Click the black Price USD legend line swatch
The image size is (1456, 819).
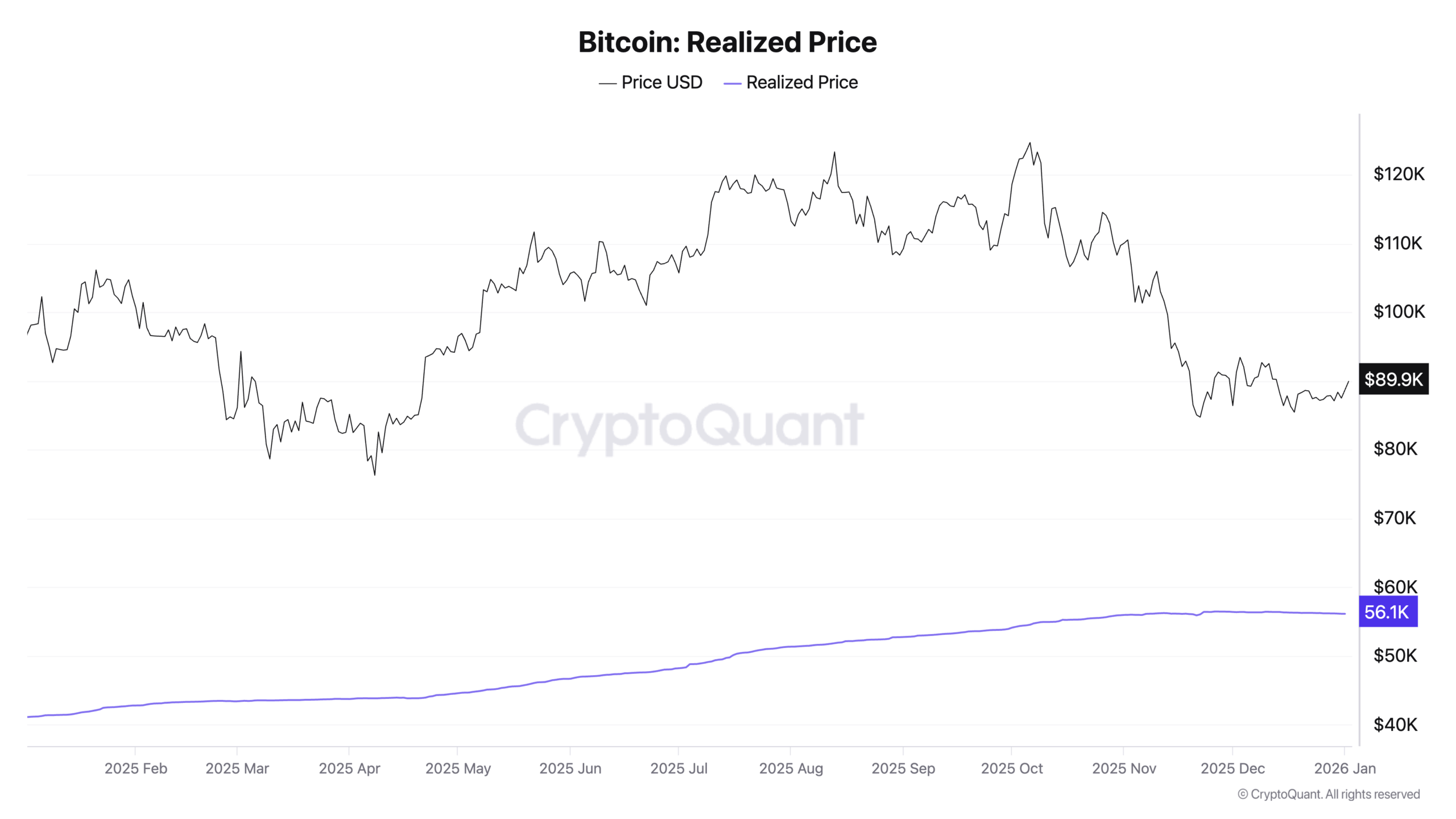tap(607, 84)
